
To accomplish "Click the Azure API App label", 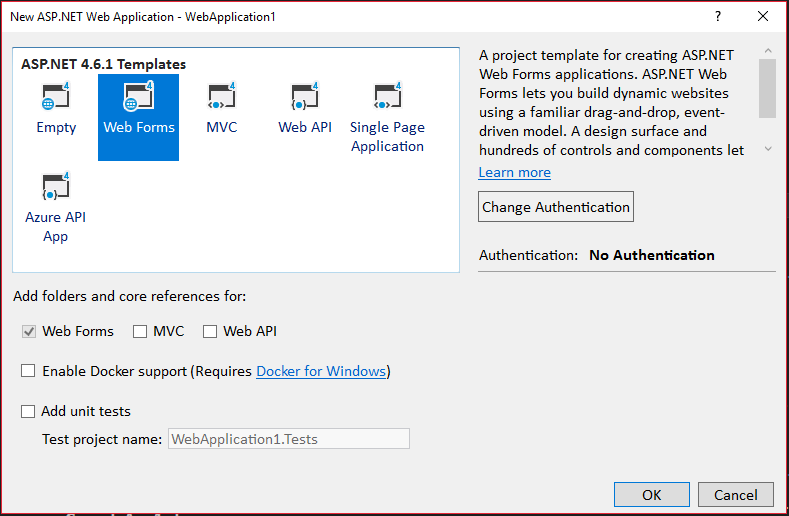I will (x=55, y=227).
